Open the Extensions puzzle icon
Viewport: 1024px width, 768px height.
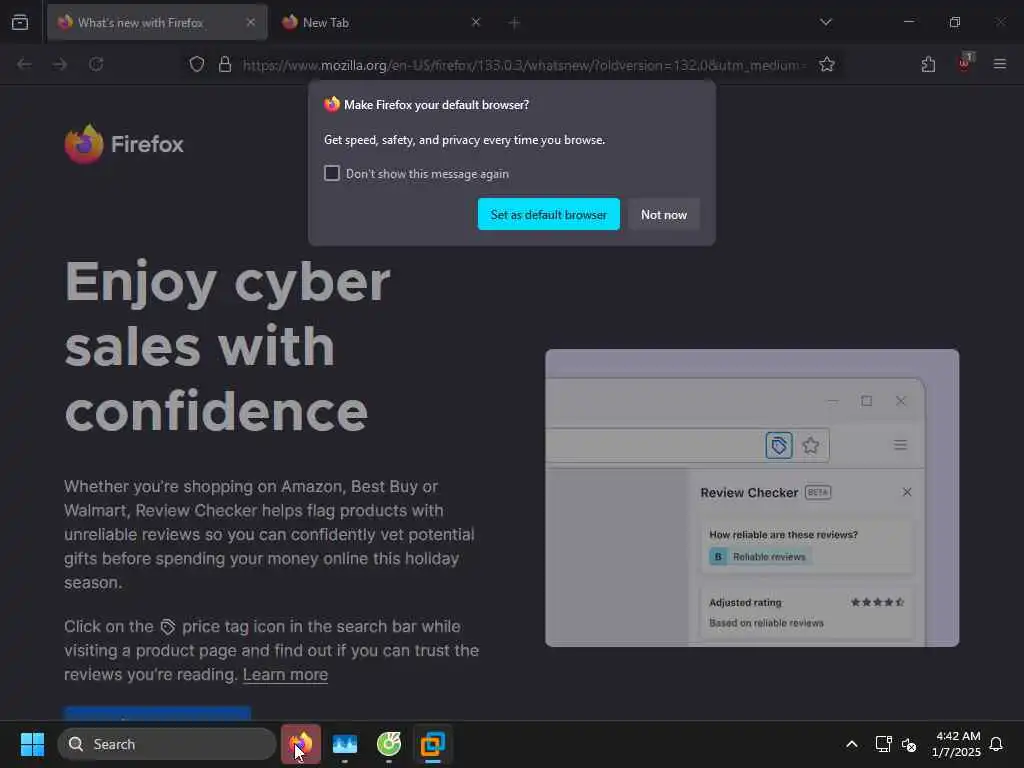coord(928,64)
